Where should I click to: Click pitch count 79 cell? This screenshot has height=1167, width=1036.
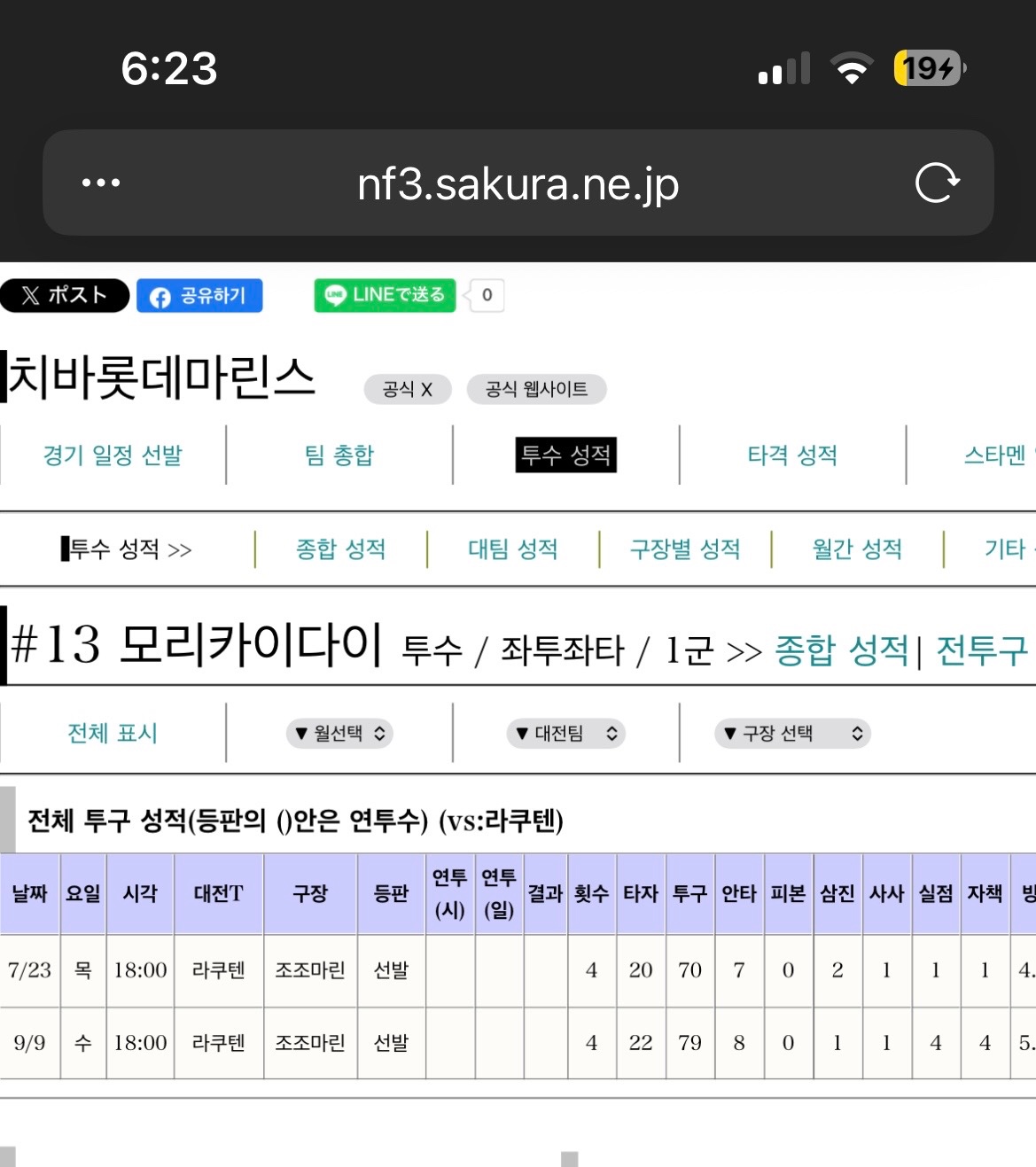(x=689, y=1043)
